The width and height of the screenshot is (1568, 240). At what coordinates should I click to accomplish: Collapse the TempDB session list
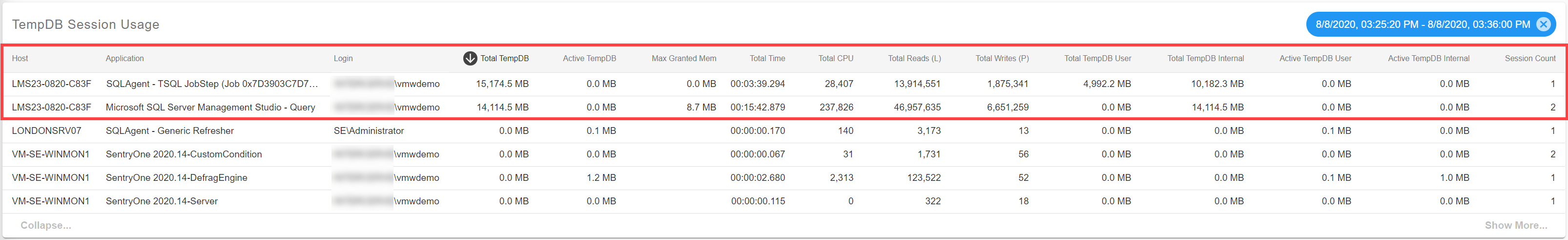coord(46,225)
